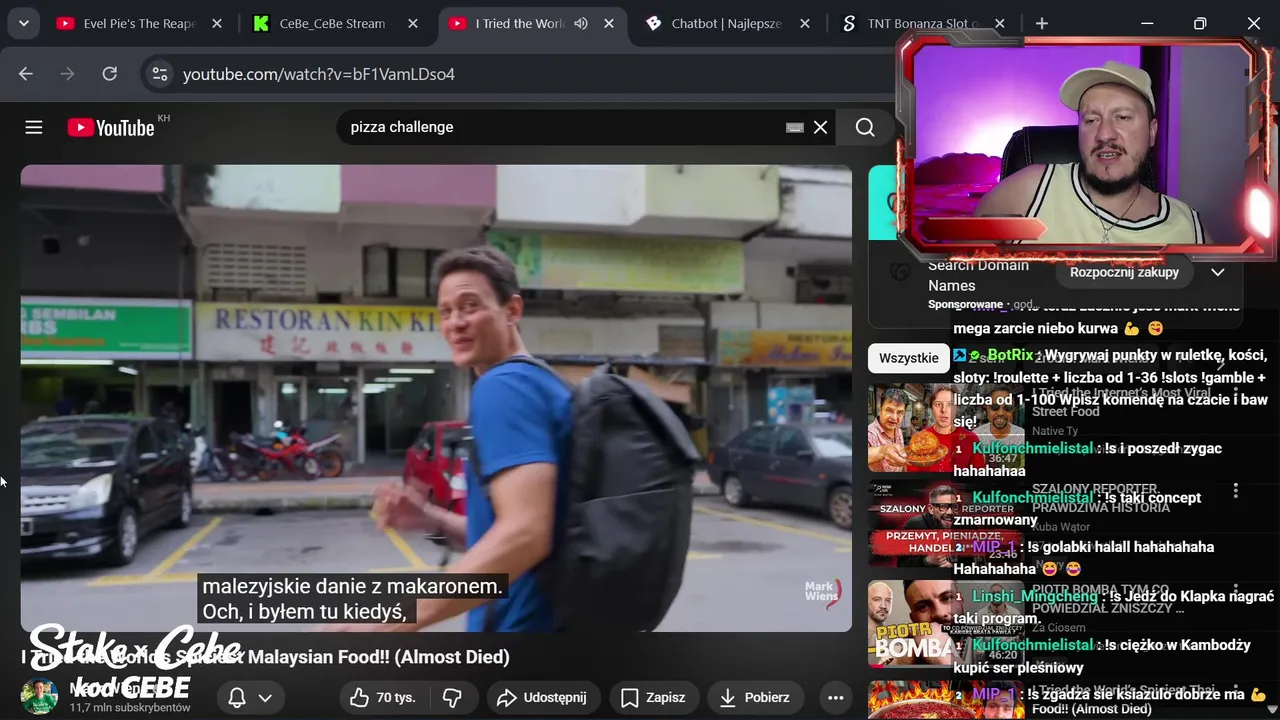Image resolution: width=1280 pixels, height=720 pixels.
Task: Click the '(Almost Died)' video title text
Action: point(452,657)
